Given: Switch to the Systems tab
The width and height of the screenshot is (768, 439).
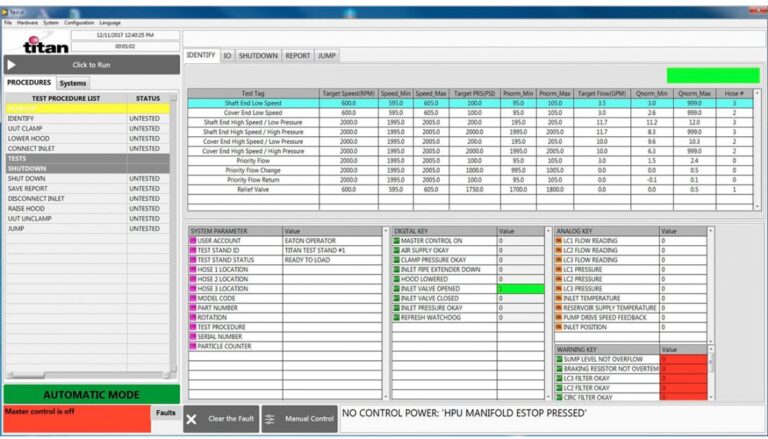Looking at the screenshot, I should coord(73,83).
